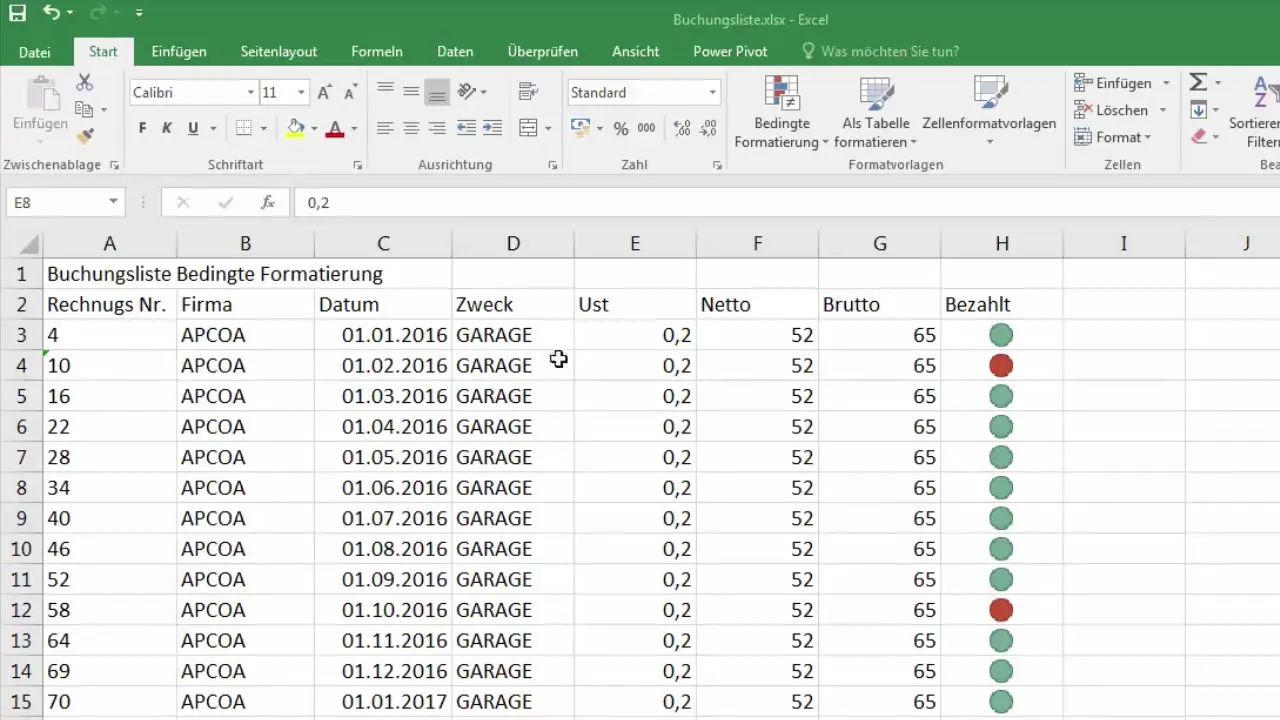Image resolution: width=1280 pixels, height=720 pixels.
Task: Toggle middle vertical alignment
Action: coord(411,91)
